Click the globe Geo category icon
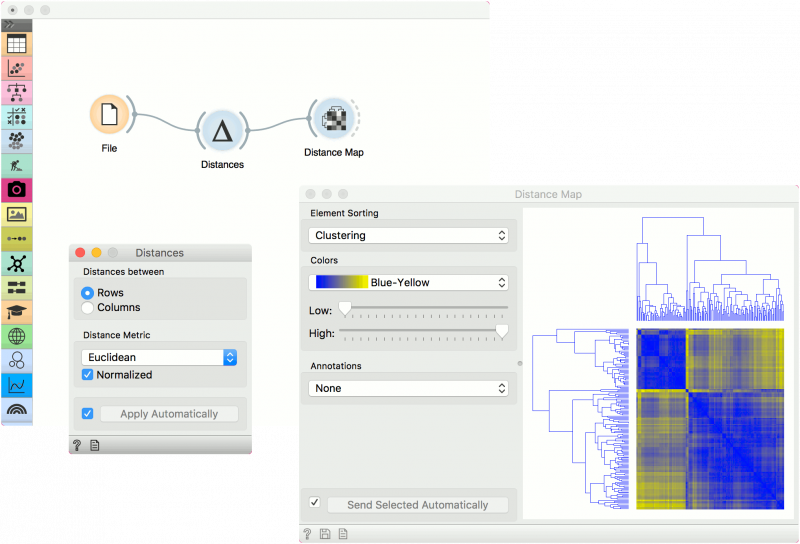Screen dimensions: 800x544 point(16,336)
